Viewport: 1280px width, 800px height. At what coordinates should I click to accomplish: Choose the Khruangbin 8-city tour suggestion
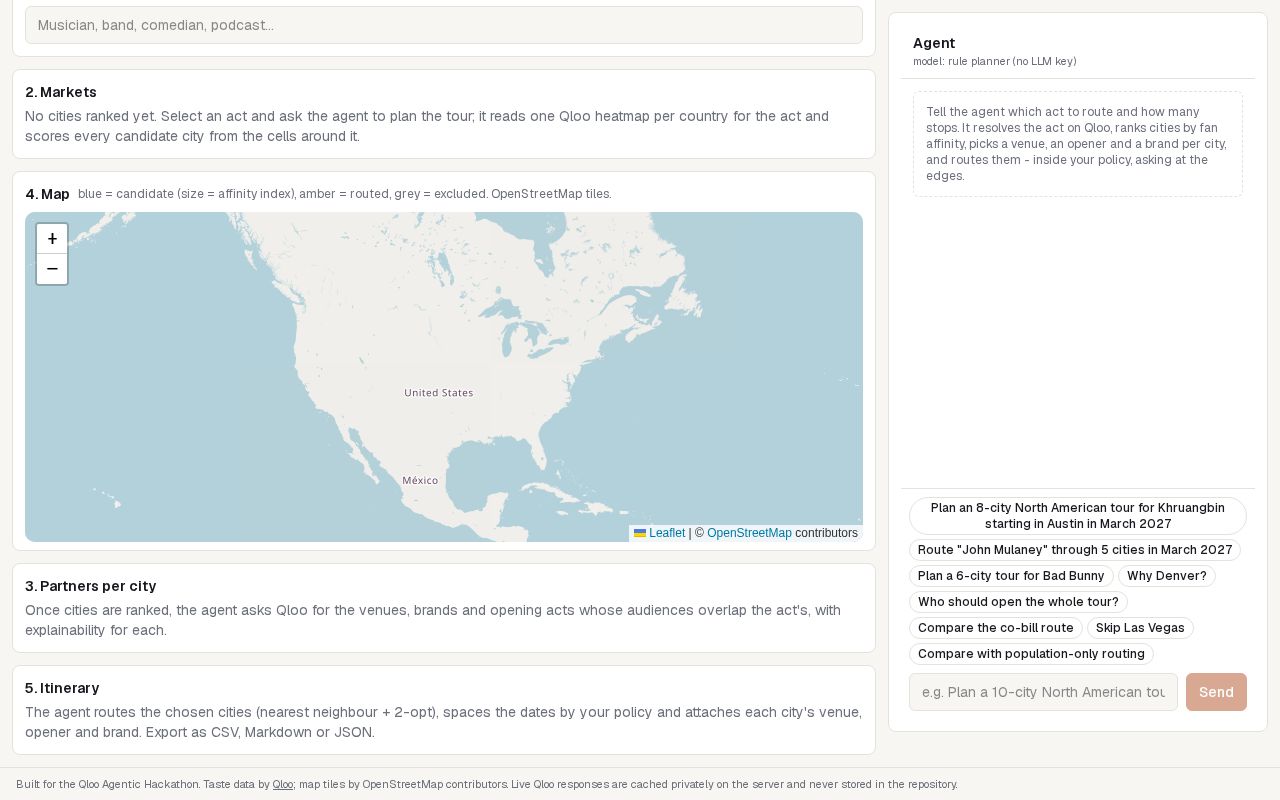point(1078,516)
